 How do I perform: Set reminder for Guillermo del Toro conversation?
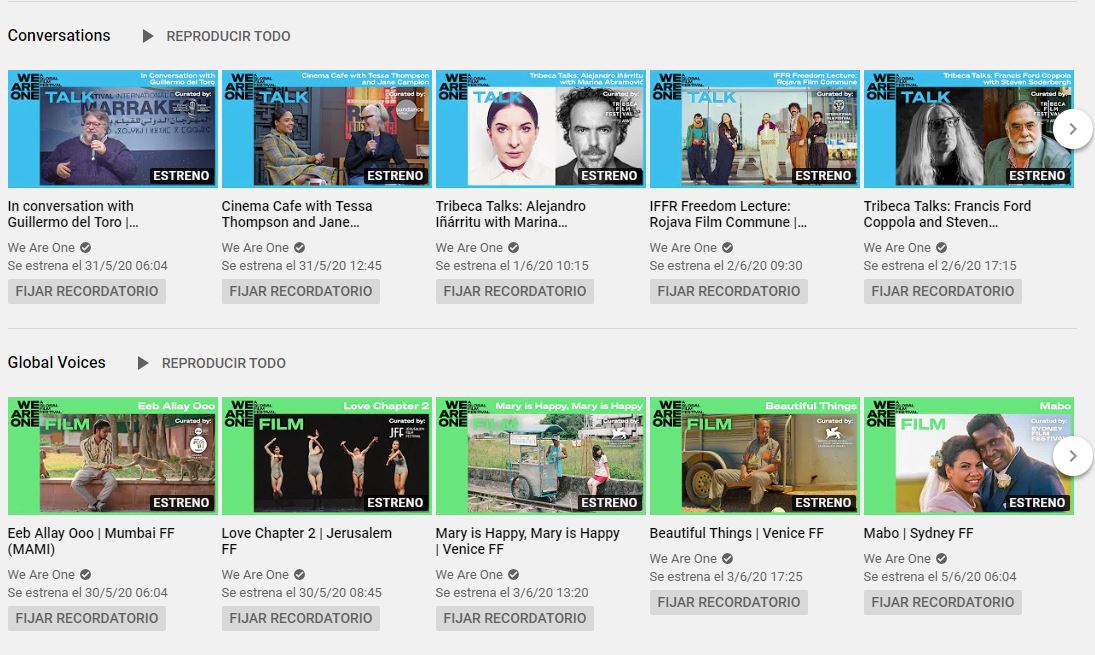tap(87, 291)
